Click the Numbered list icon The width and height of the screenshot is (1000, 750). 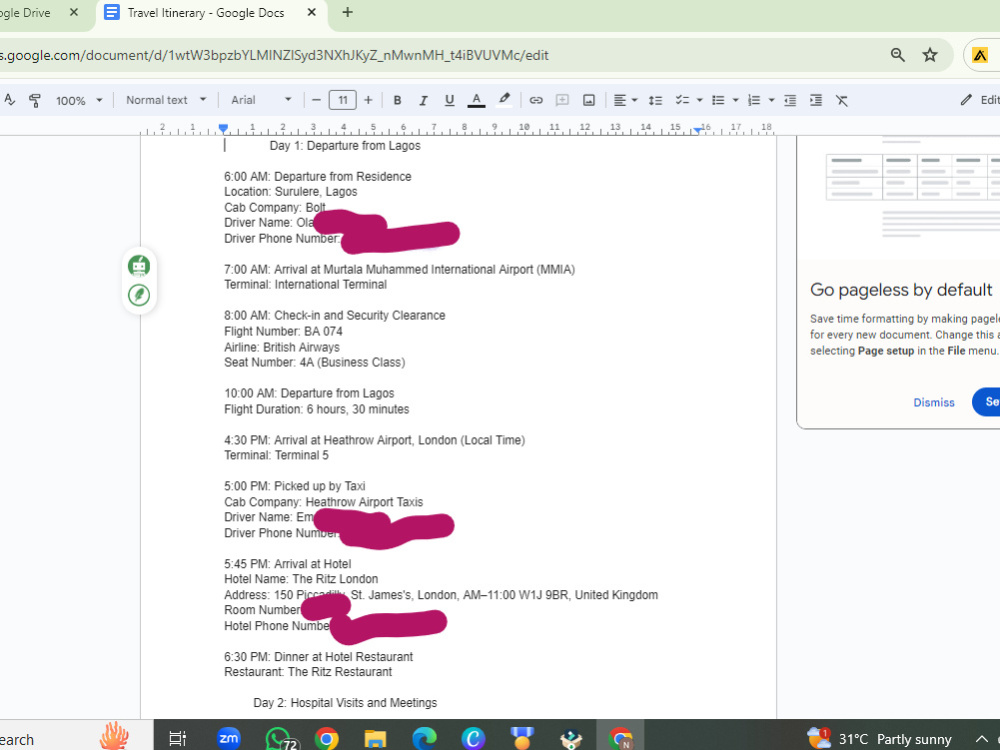point(754,100)
